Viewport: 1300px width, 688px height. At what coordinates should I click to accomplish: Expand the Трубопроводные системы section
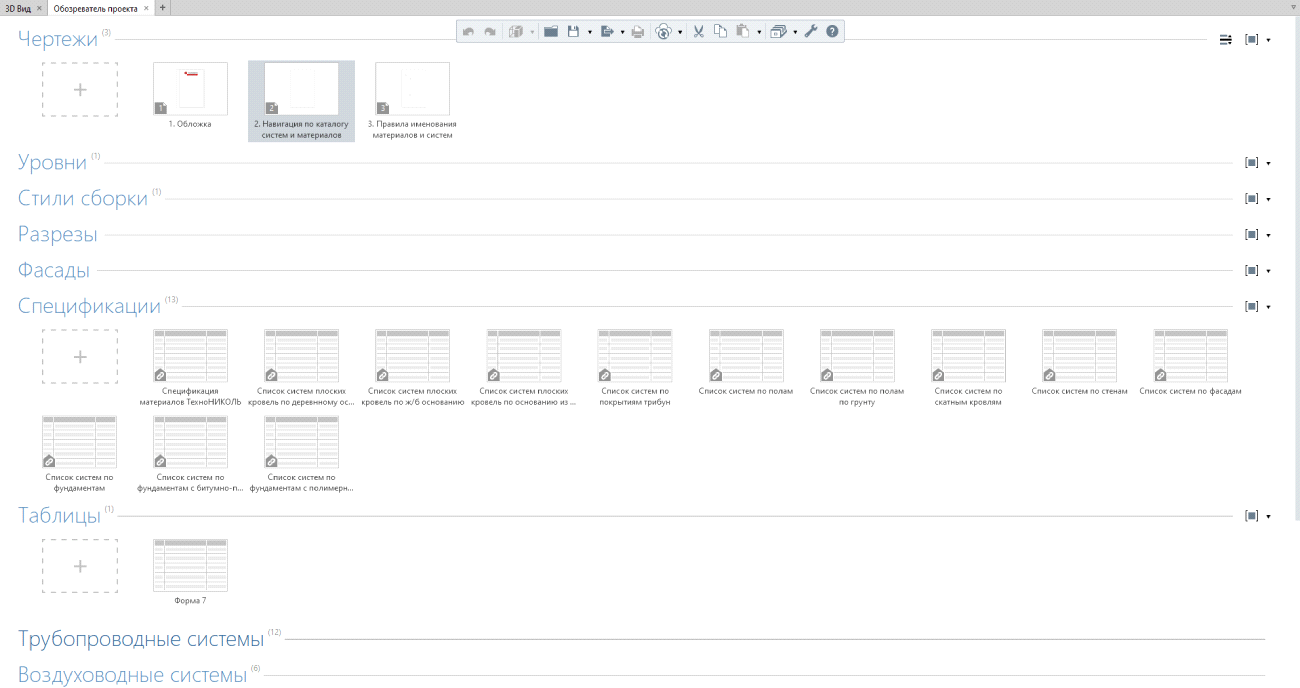point(140,639)
